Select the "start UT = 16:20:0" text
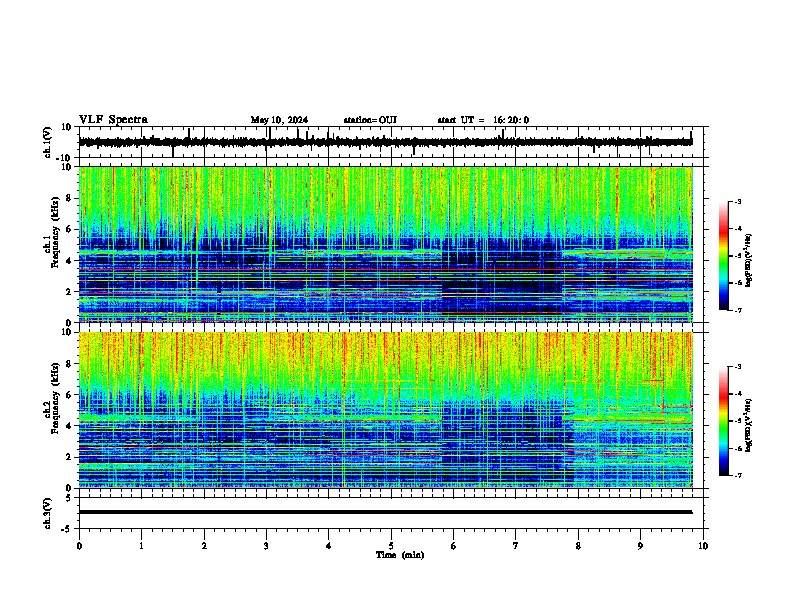Screen dimensions: 792x612 tap(483, 120)
